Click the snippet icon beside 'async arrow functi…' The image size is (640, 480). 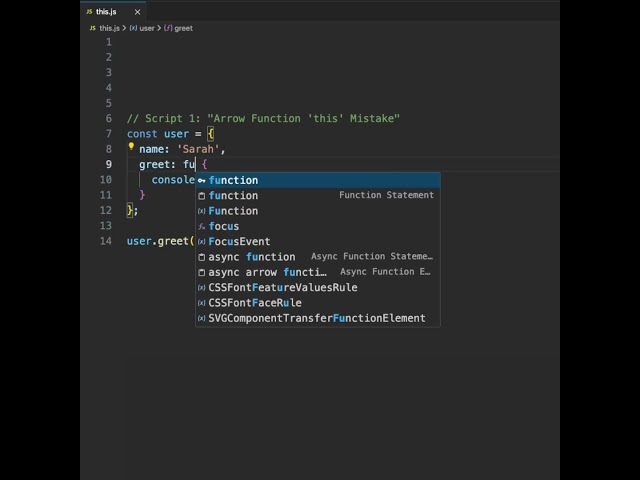point(202,272)
